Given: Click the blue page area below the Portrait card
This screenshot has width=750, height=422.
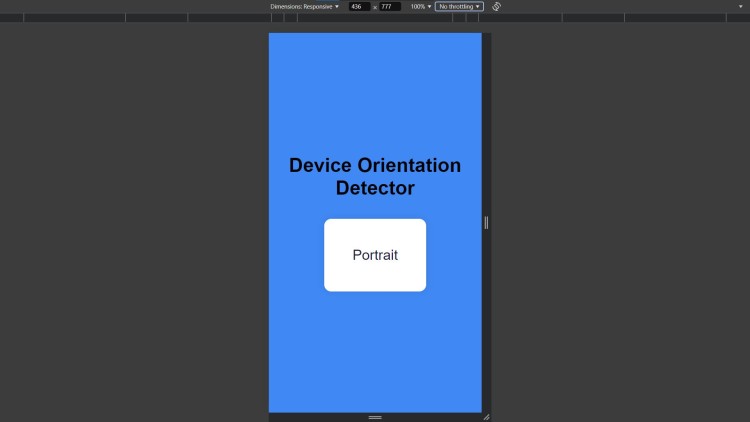Looking at the screenshot, I should click(x=375, y=350).
